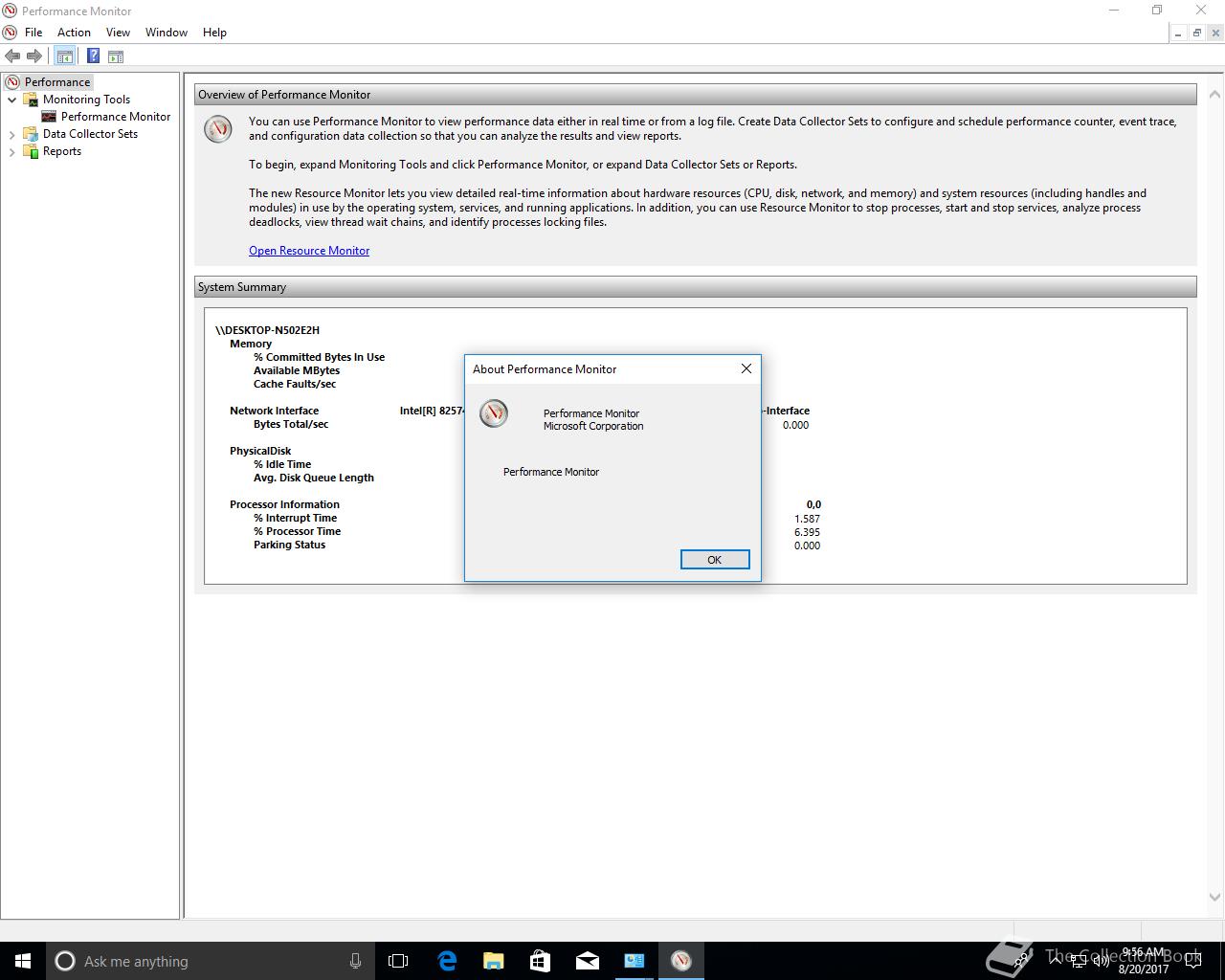This screenshot has height=980, width=1225.
Task: Select Monitoring Tools in the tree
Action: (x=86, y=100)
